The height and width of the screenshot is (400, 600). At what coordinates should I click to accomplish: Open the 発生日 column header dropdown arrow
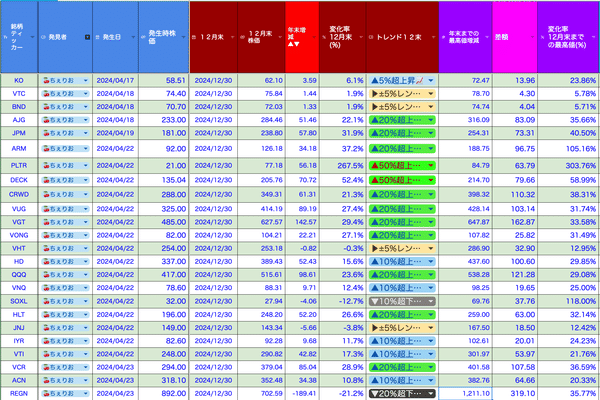[133, 37]
